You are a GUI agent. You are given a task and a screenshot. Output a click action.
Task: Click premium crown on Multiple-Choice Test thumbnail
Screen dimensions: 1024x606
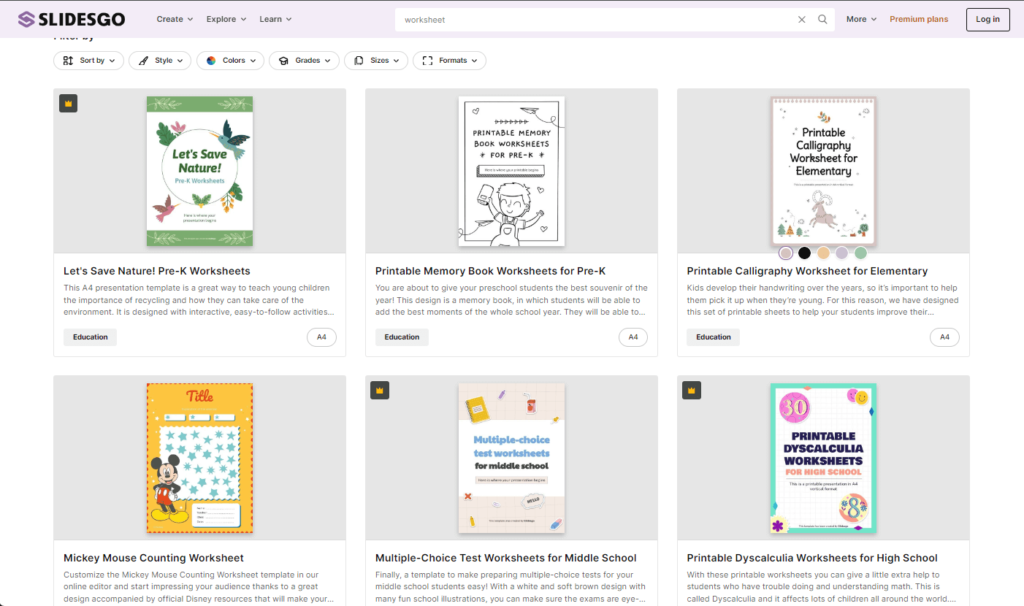click(380, 390)
